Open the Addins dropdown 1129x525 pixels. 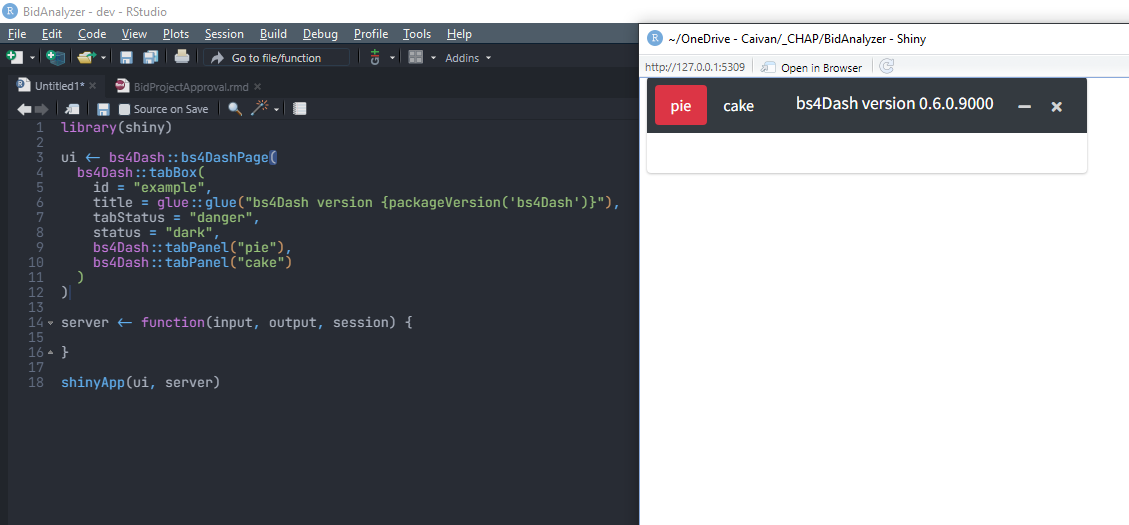pos(468,58)
